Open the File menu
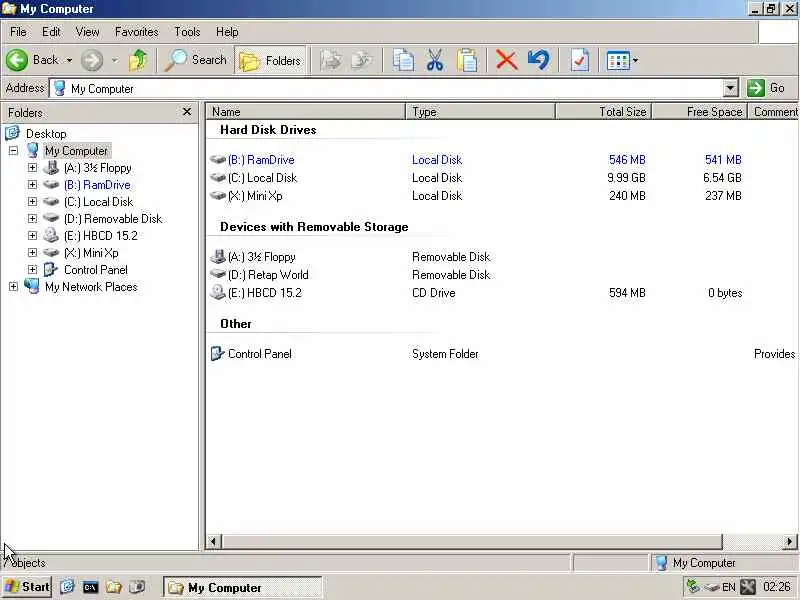 [18, 32]
